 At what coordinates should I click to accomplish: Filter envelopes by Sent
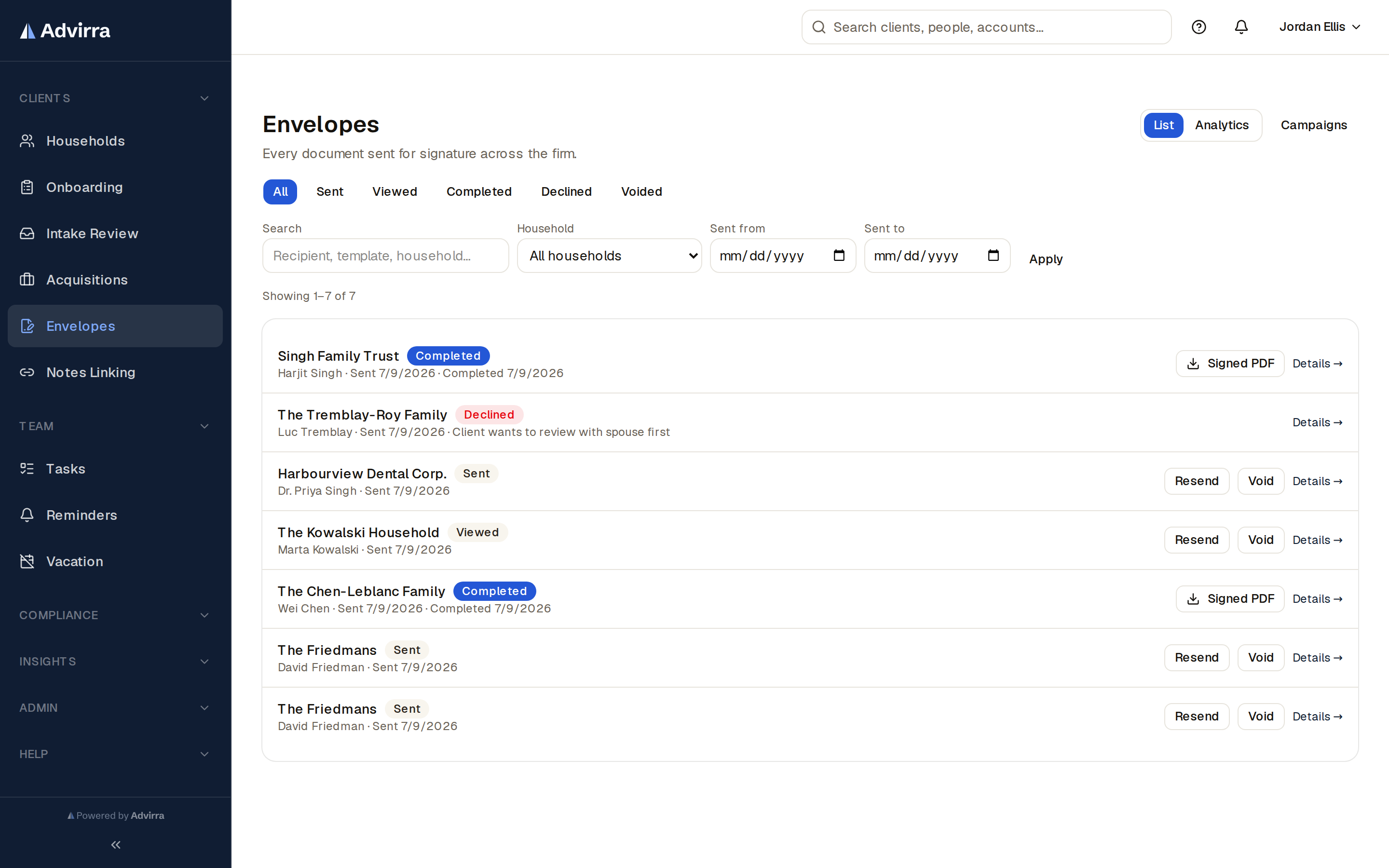point(329,192)
